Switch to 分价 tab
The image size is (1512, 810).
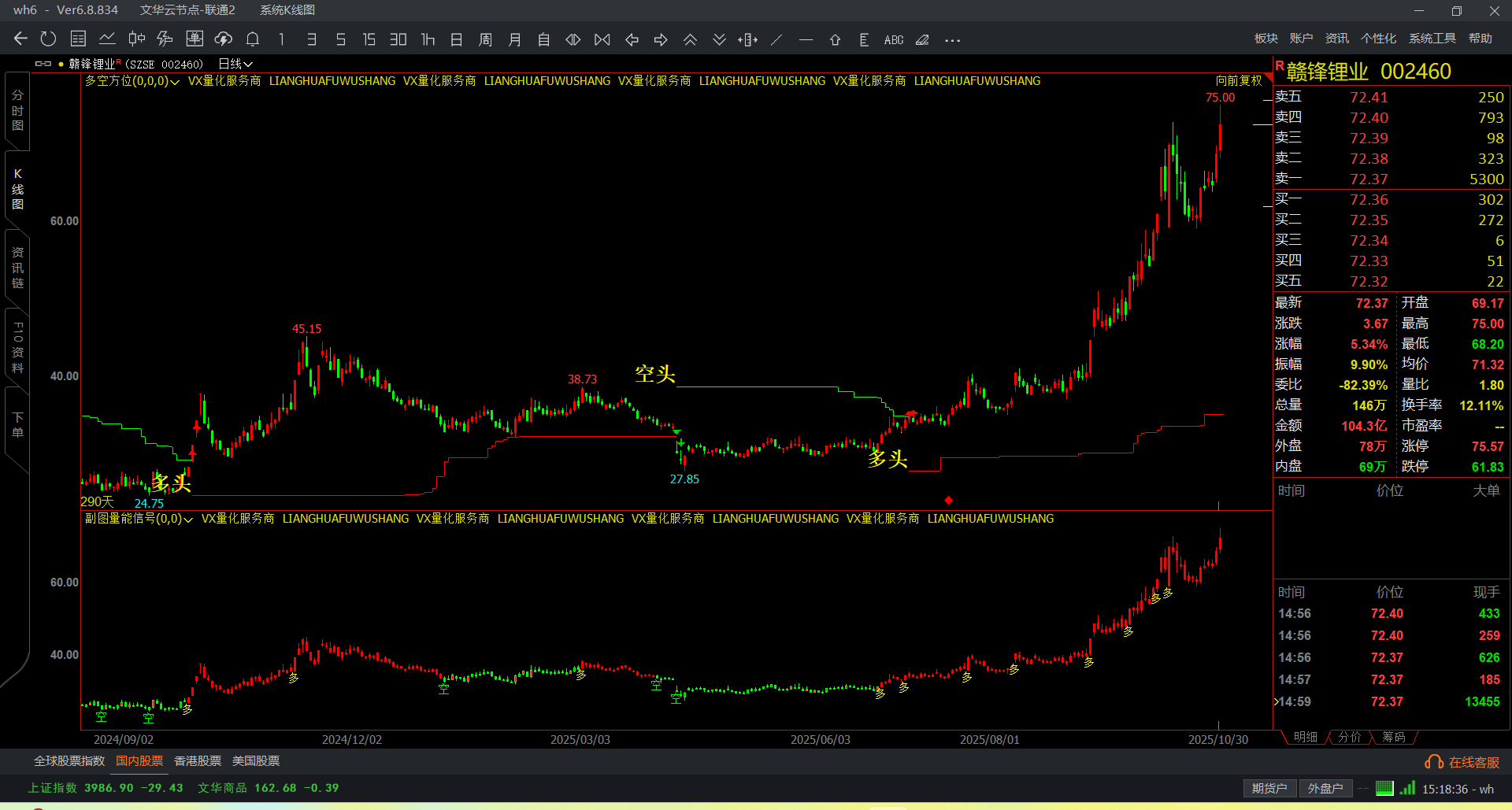click(1350, 737)
